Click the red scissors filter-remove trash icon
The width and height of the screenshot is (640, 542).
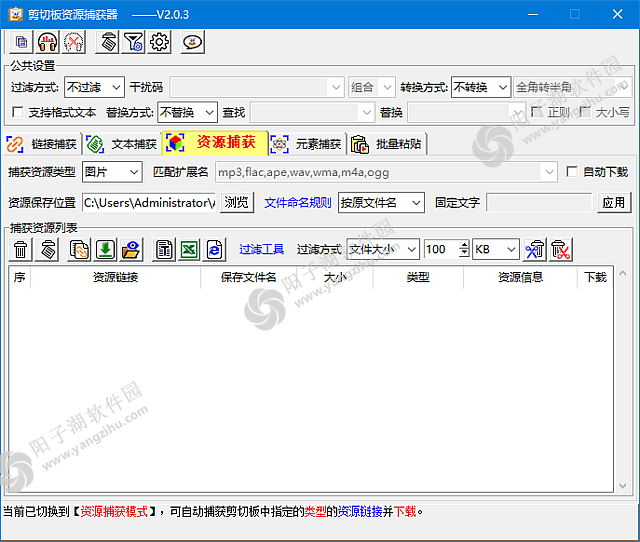tap(561, 249)
